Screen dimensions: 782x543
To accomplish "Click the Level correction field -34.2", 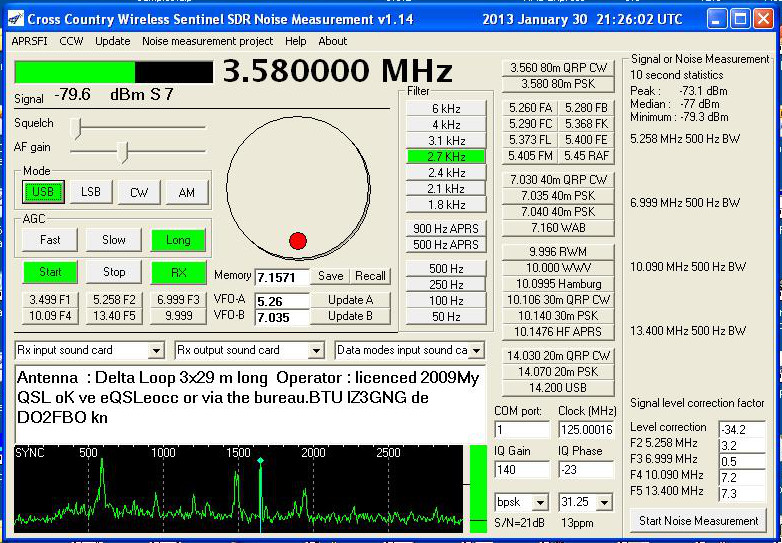I will tap(742, 429).
